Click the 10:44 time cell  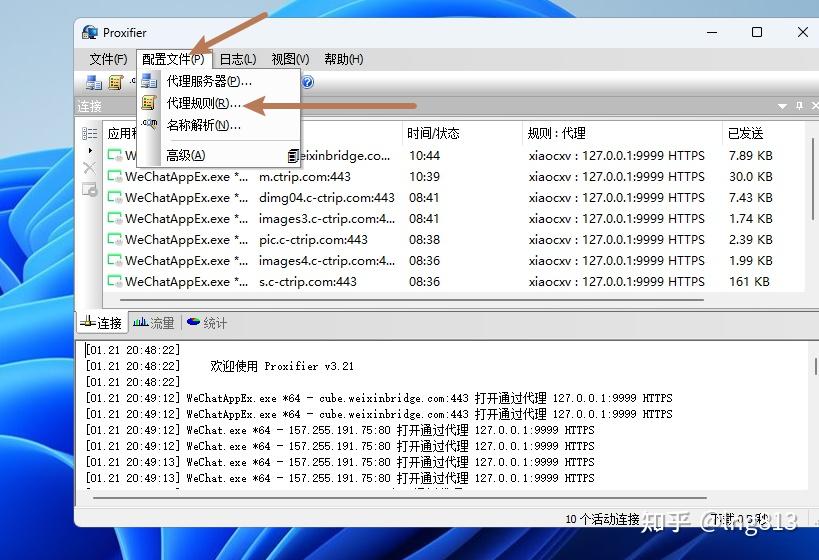[424, 156]
